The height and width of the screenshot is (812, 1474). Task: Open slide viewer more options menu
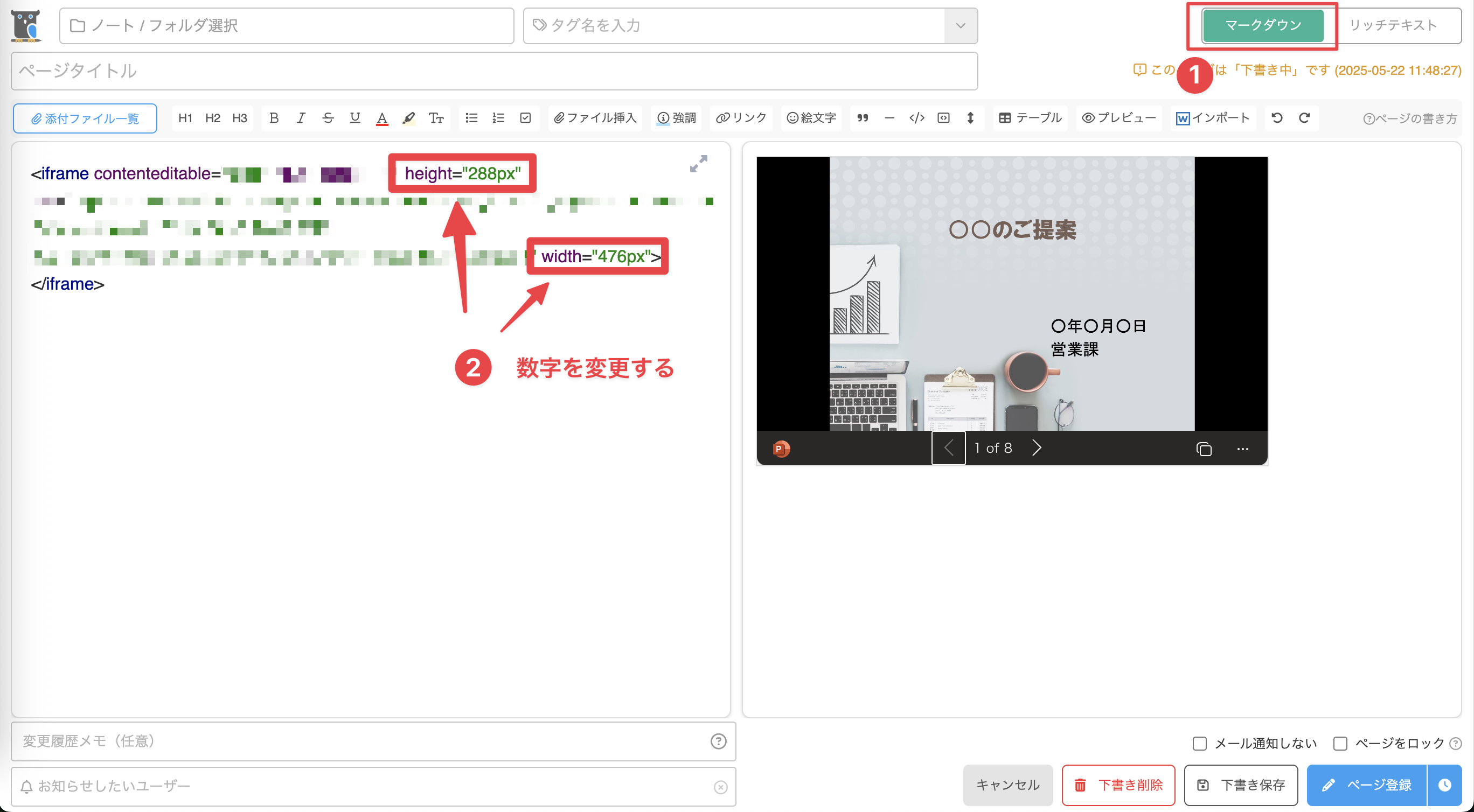(1243, 449)
